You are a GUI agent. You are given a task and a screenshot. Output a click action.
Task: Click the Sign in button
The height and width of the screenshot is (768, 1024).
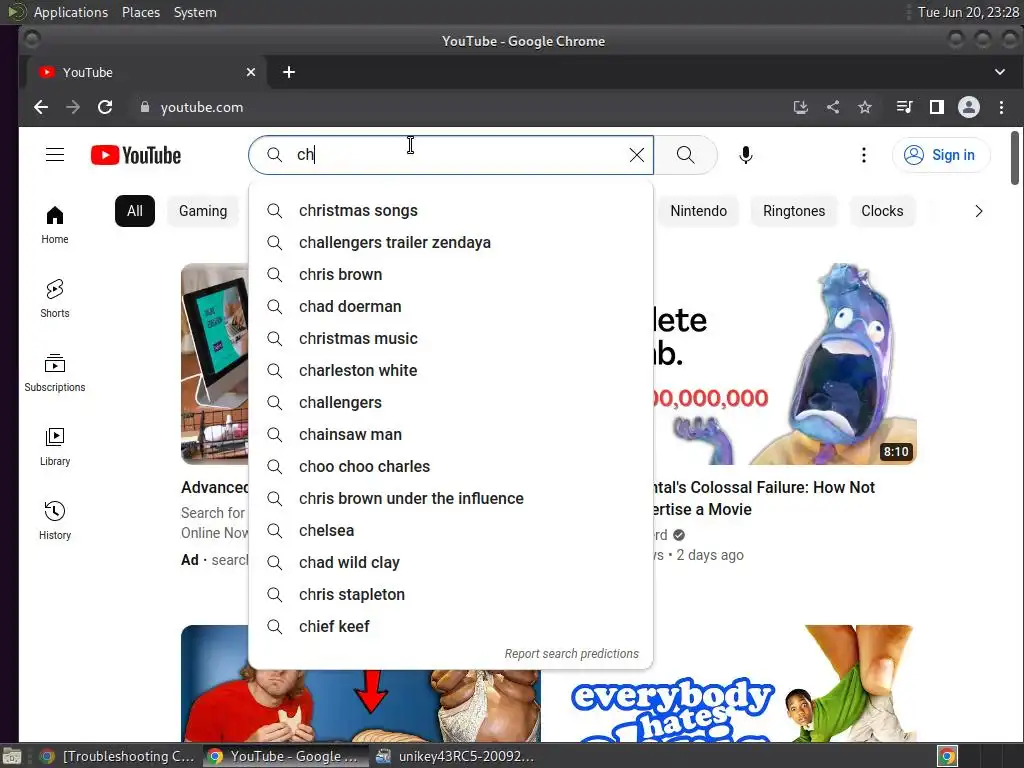(940, 155)
